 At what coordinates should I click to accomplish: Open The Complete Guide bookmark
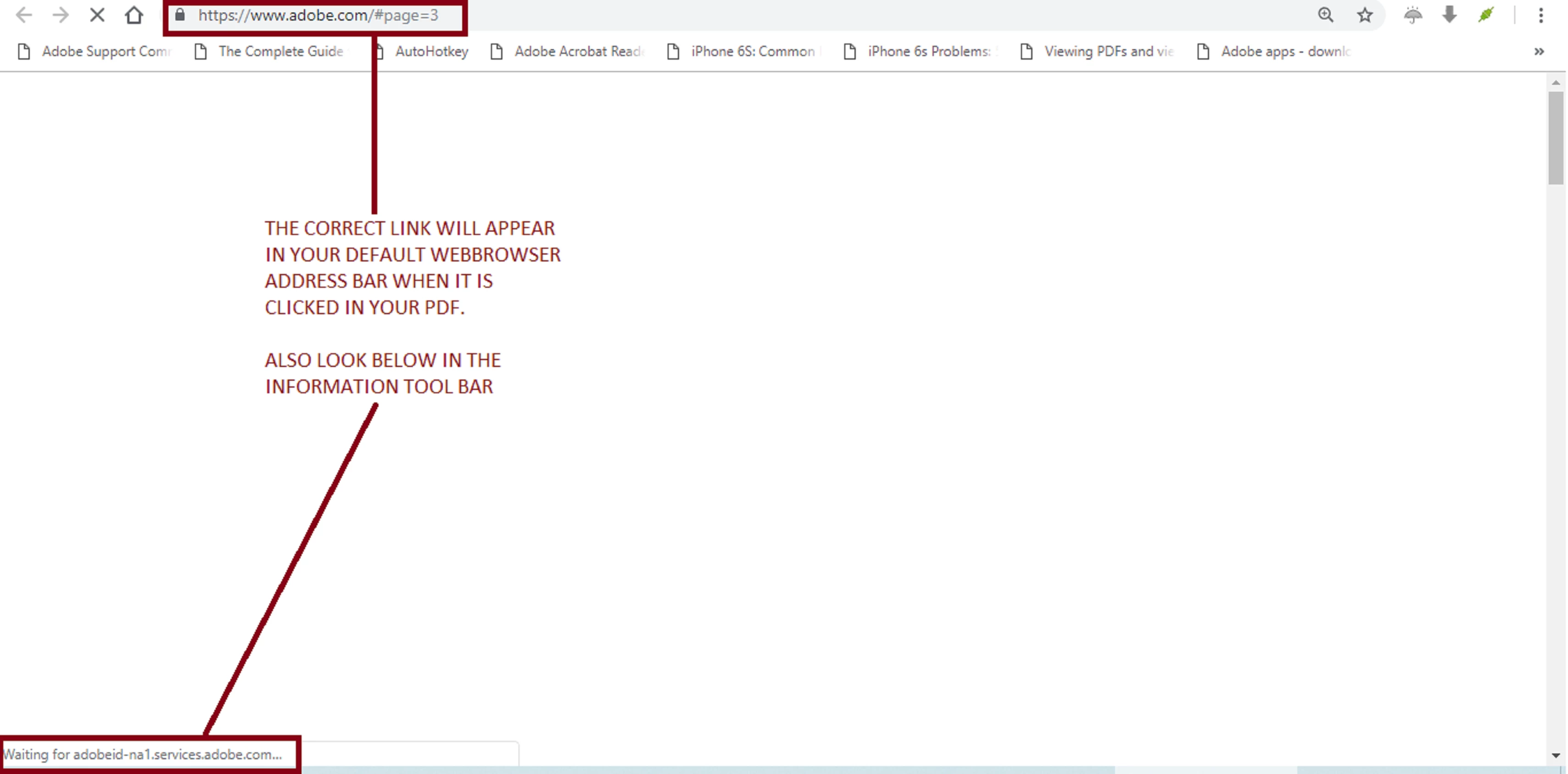point(271,52)
